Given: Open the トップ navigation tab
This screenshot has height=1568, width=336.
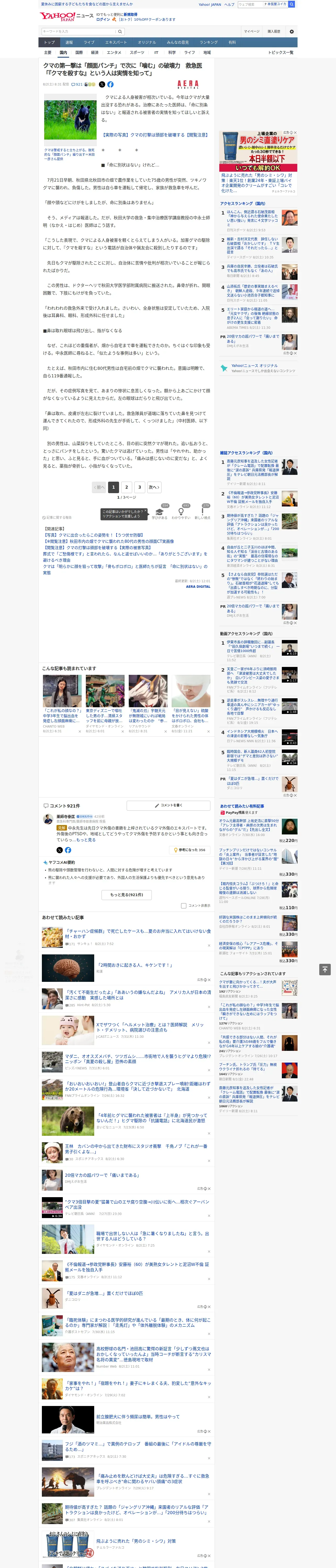Looking at the screenshot, I should coord(49,43).
